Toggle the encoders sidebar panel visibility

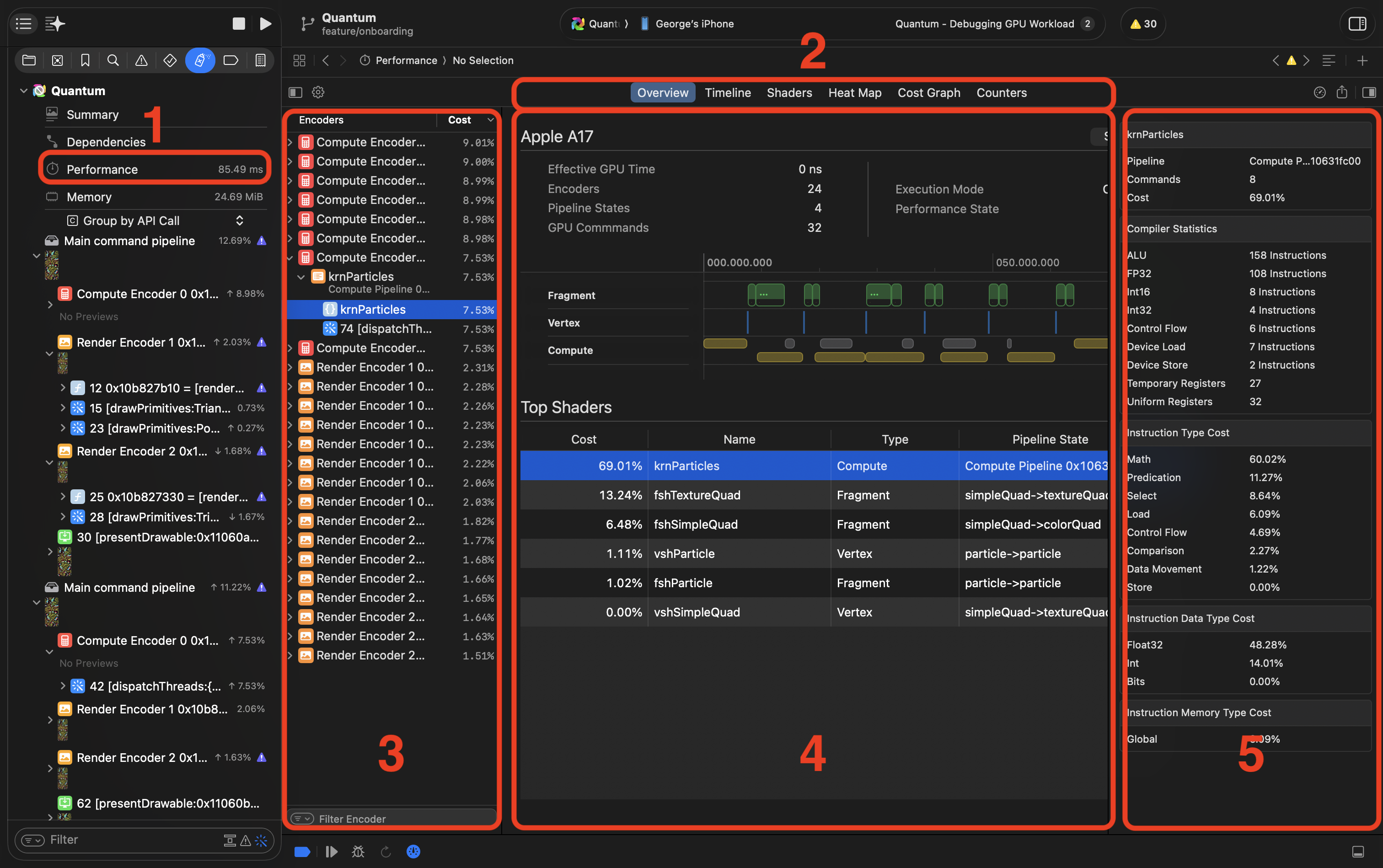click(295, 92)
